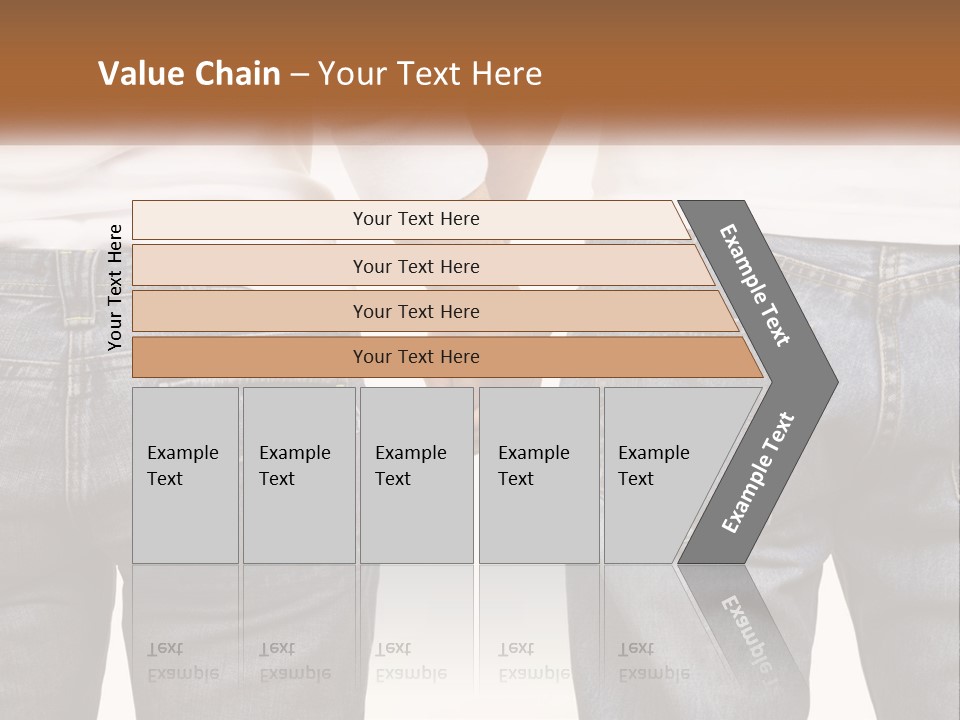Select the rotated vertical 'Your Text Here' label
The width and height of the screenshot is (960, 720).
pyautogui.click(x=114, y=287)
